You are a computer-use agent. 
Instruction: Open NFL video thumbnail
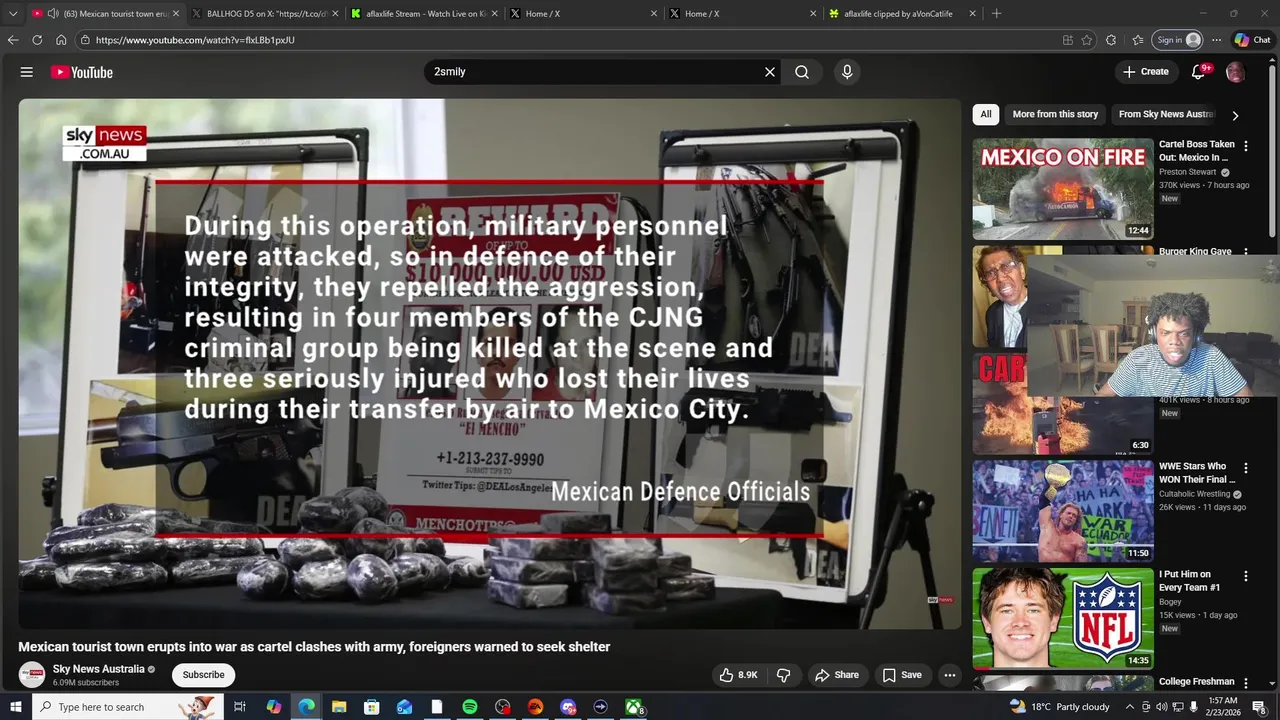tap(1063, 619)
